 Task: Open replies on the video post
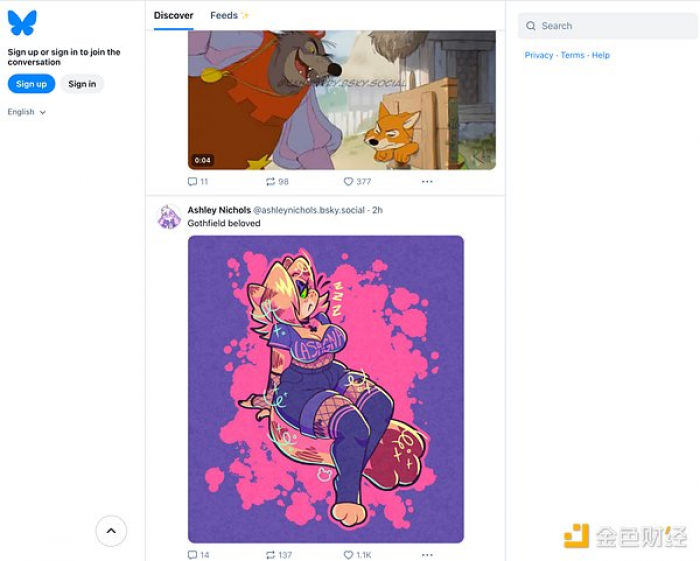click(198, 182)
